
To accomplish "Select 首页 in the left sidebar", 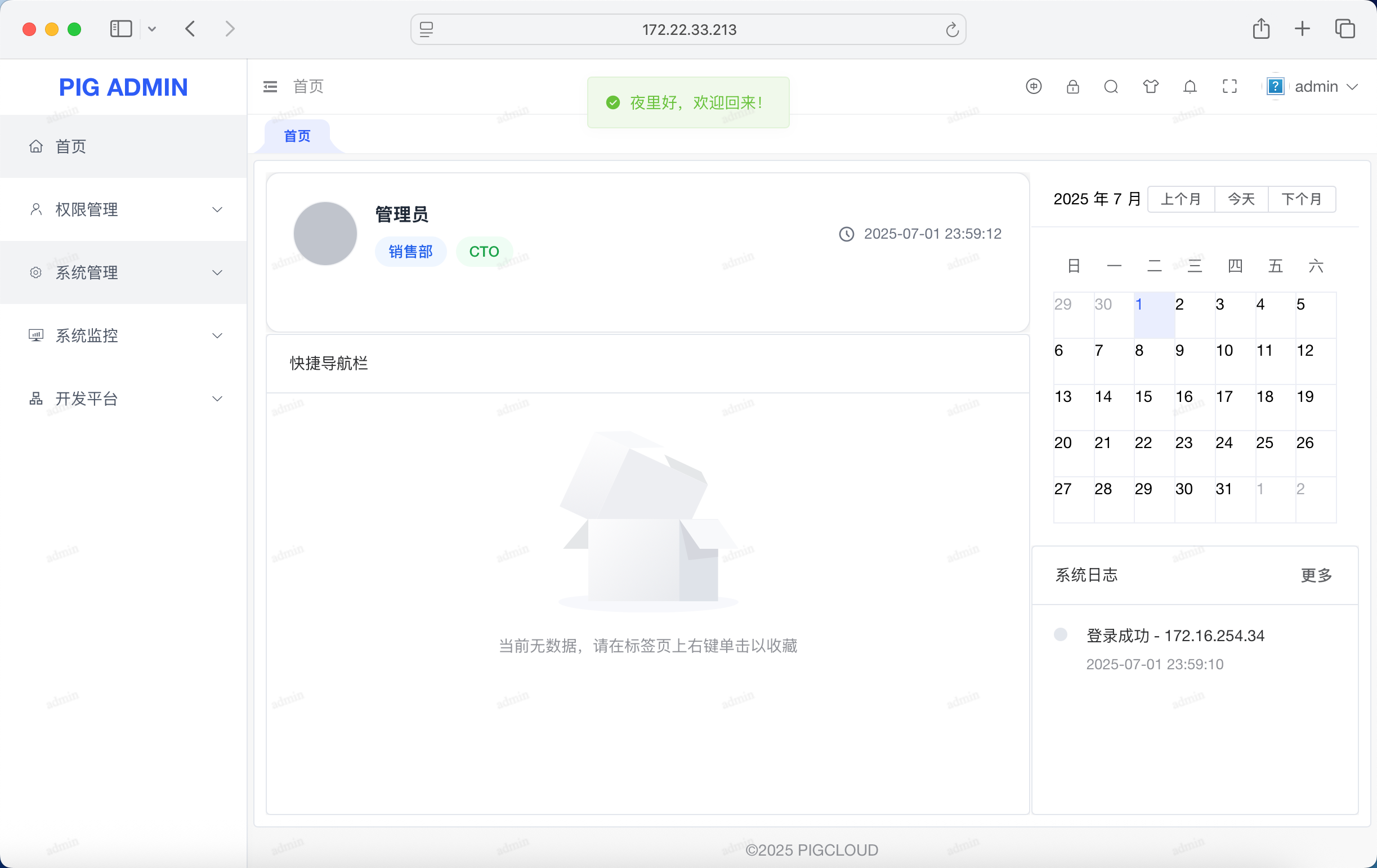I will [70, 146].
